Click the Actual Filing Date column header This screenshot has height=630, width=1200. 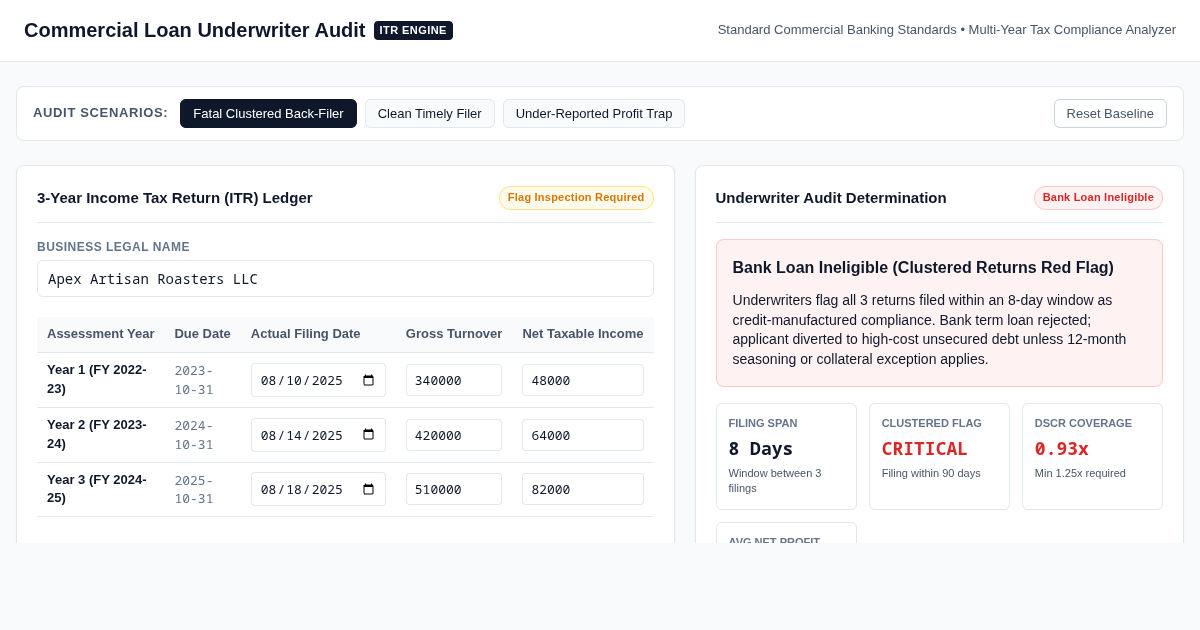pyautogui.click(x=306, y=334)
